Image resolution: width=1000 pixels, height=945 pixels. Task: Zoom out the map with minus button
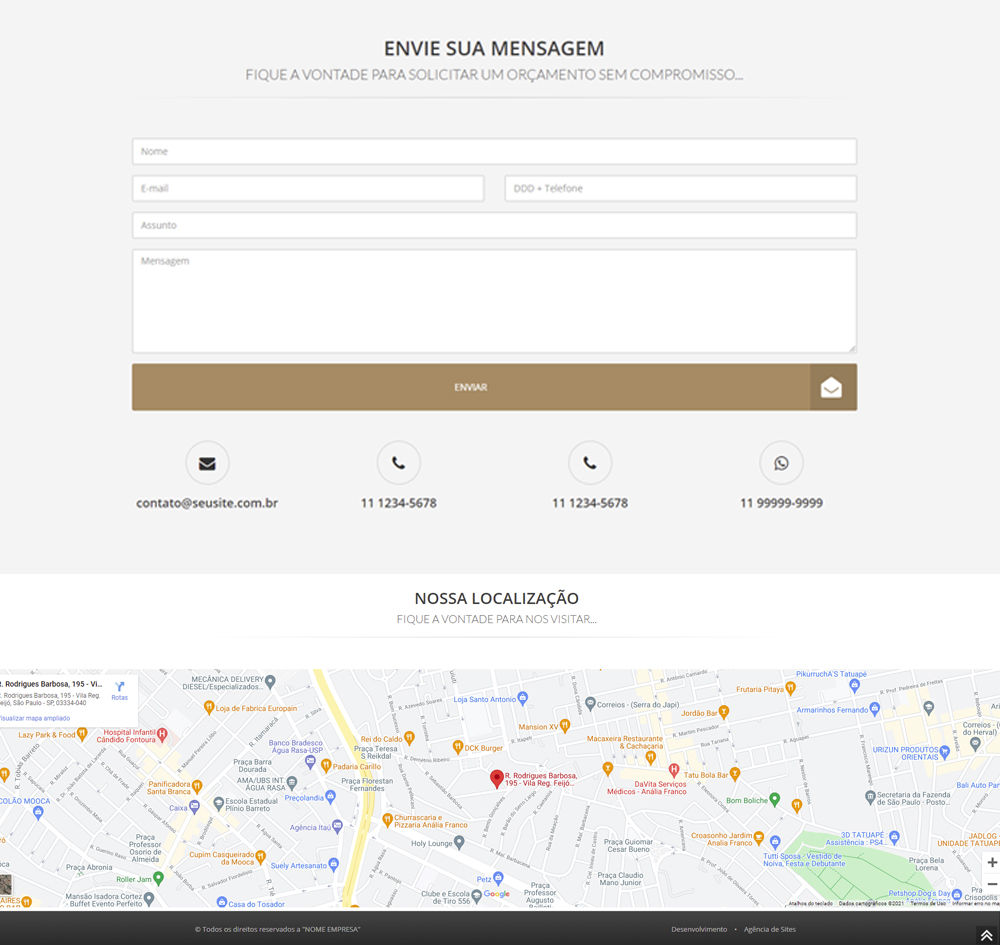(991, 885)
